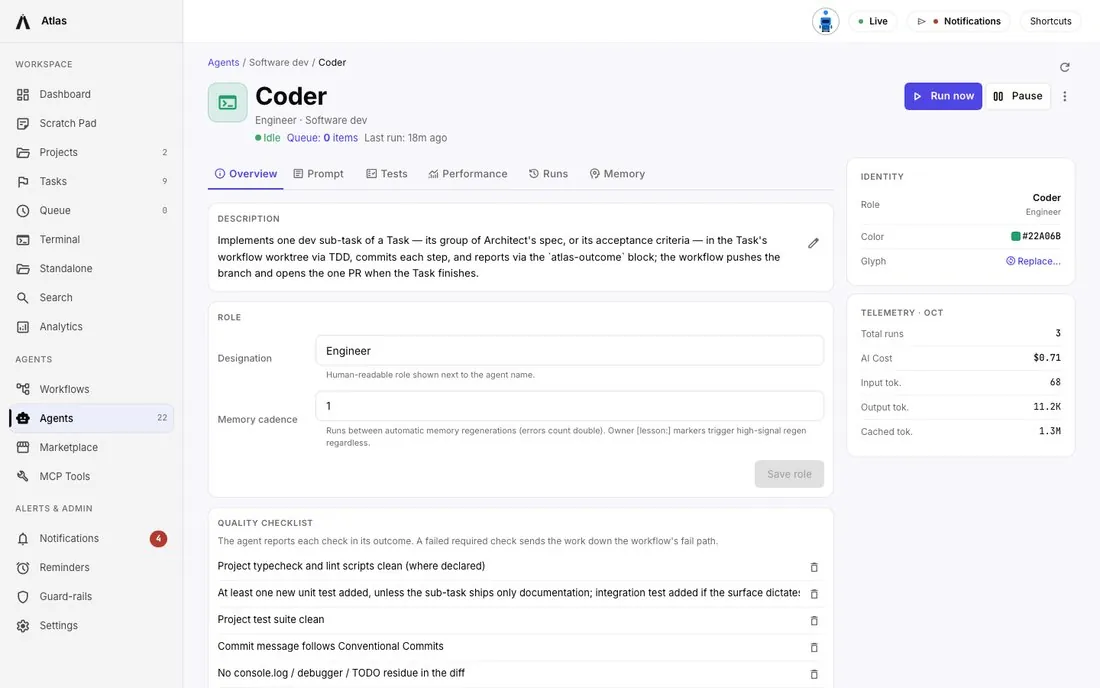Click the Queue: 0 items link
Screen dimensions: 1100x688
pos(322,138)
